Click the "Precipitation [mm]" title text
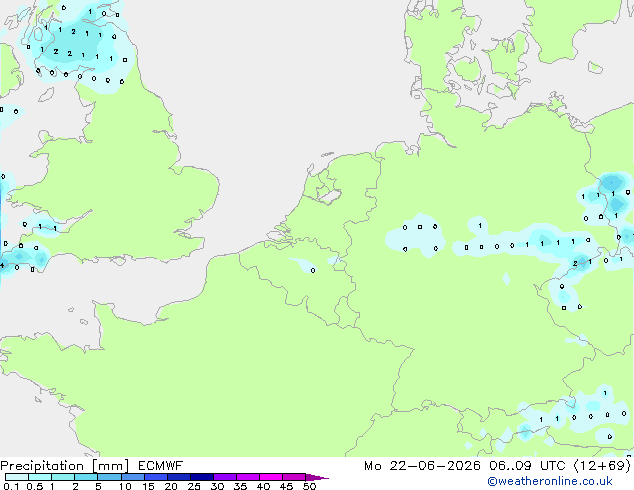The width and height of the screenshot is (634, 490). [x=65, y=466]
